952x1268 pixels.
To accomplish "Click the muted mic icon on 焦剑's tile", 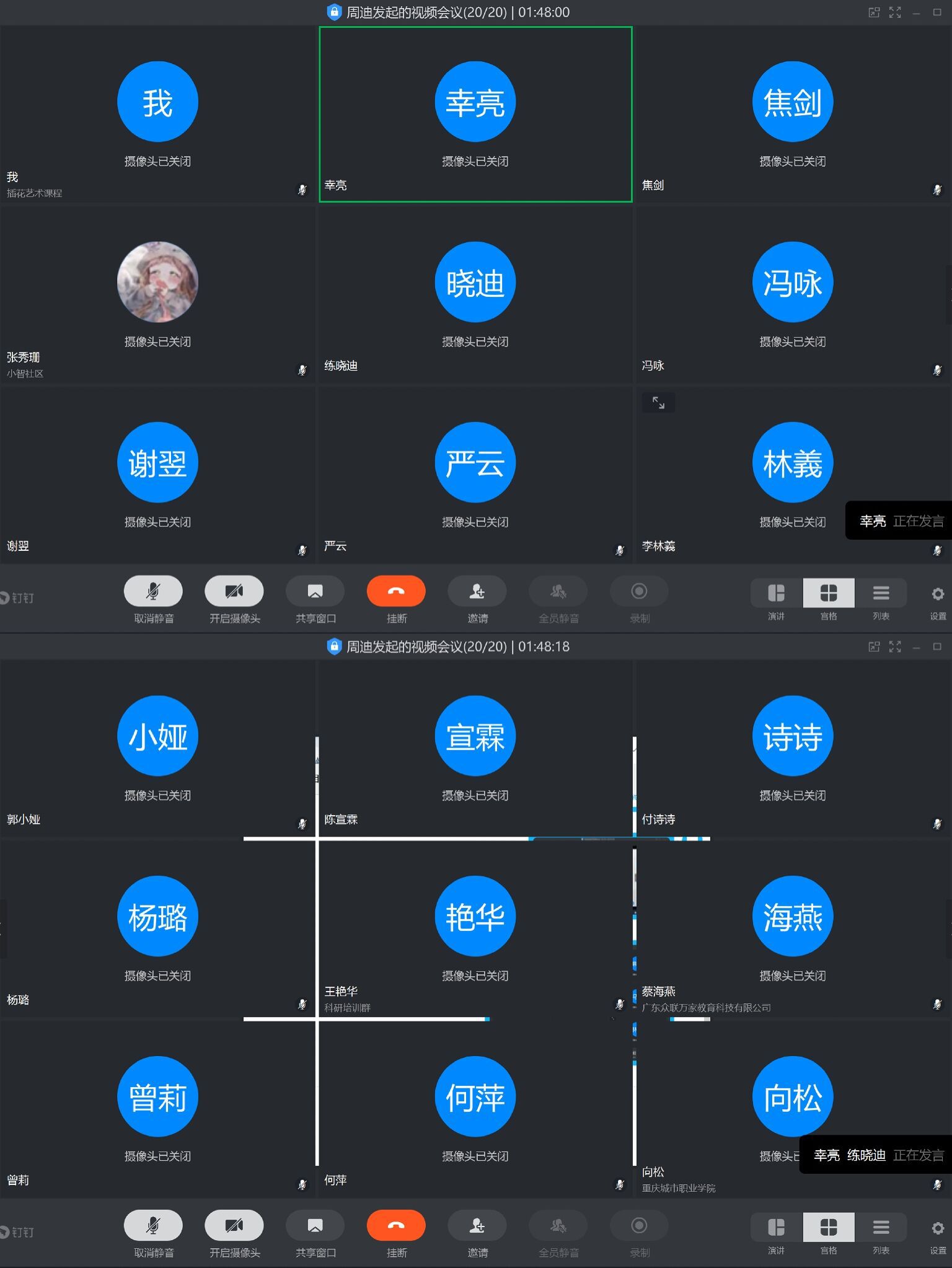I will coord(937,190).
